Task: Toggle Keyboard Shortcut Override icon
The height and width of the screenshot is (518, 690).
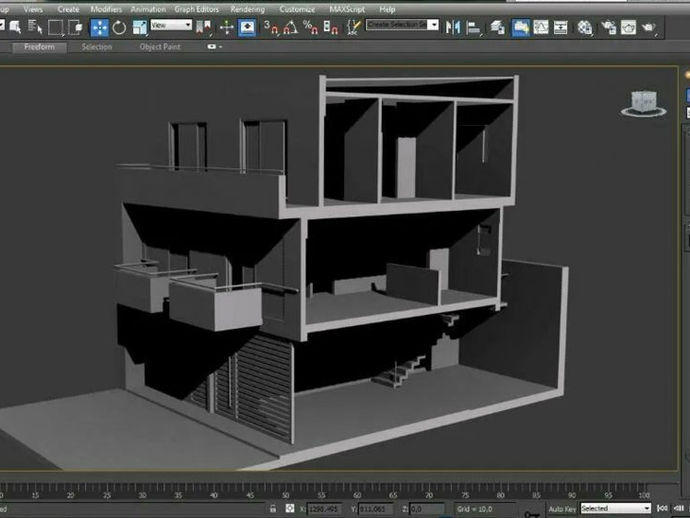Action: click(247, 27)
